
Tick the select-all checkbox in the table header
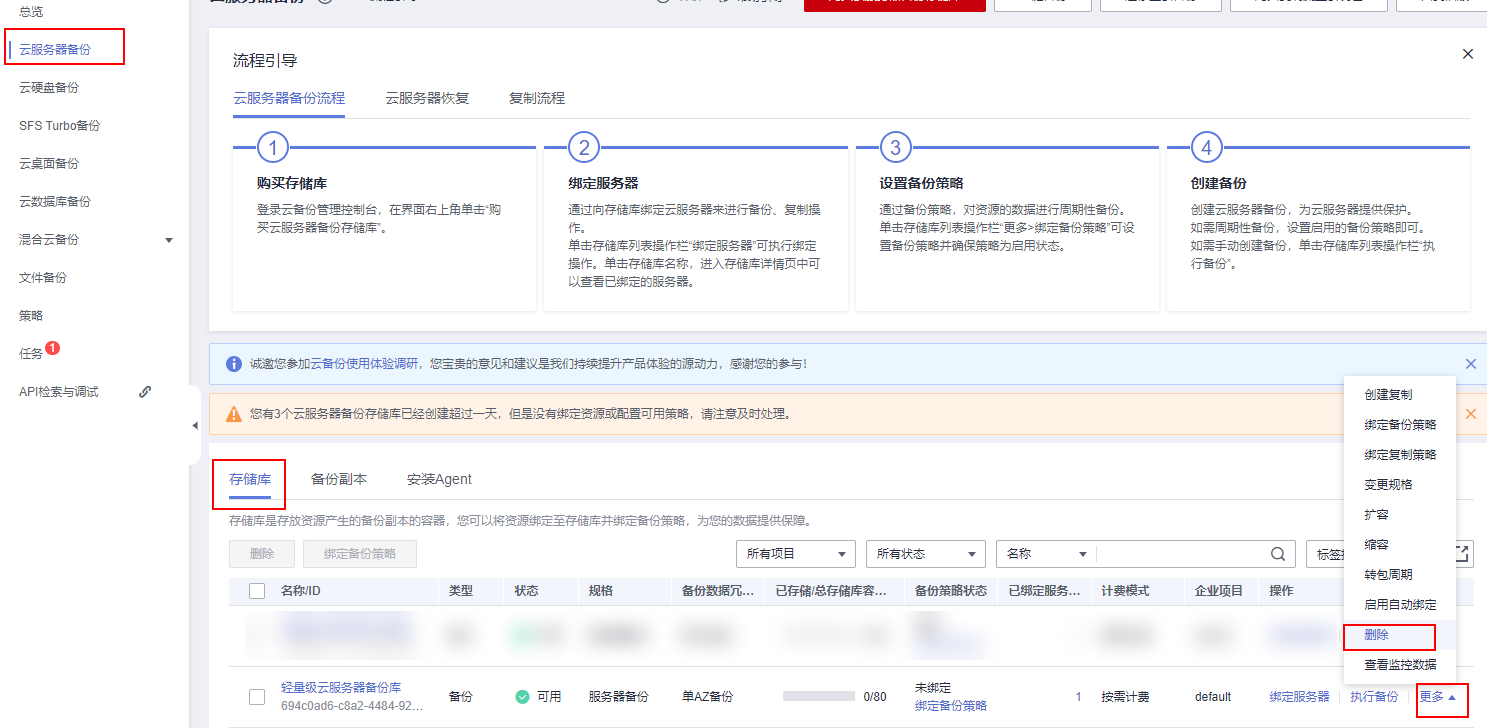click(257, 591)
